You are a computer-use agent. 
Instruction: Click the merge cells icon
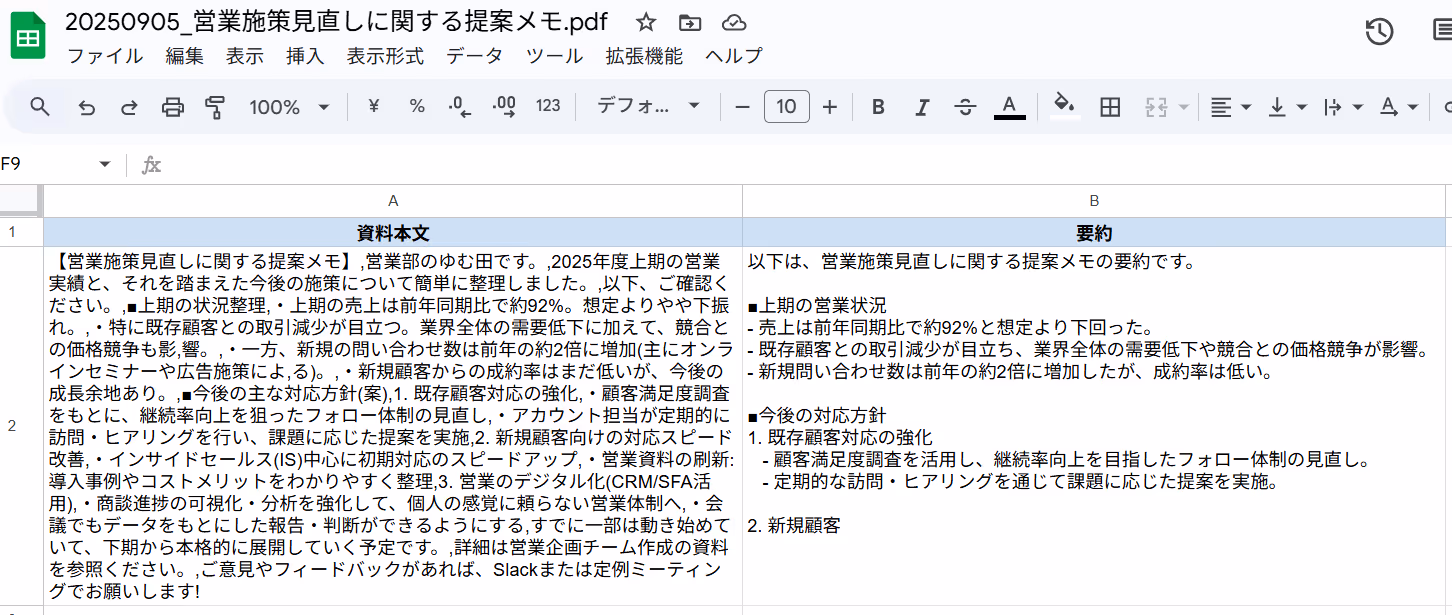tap(1156, 107)
